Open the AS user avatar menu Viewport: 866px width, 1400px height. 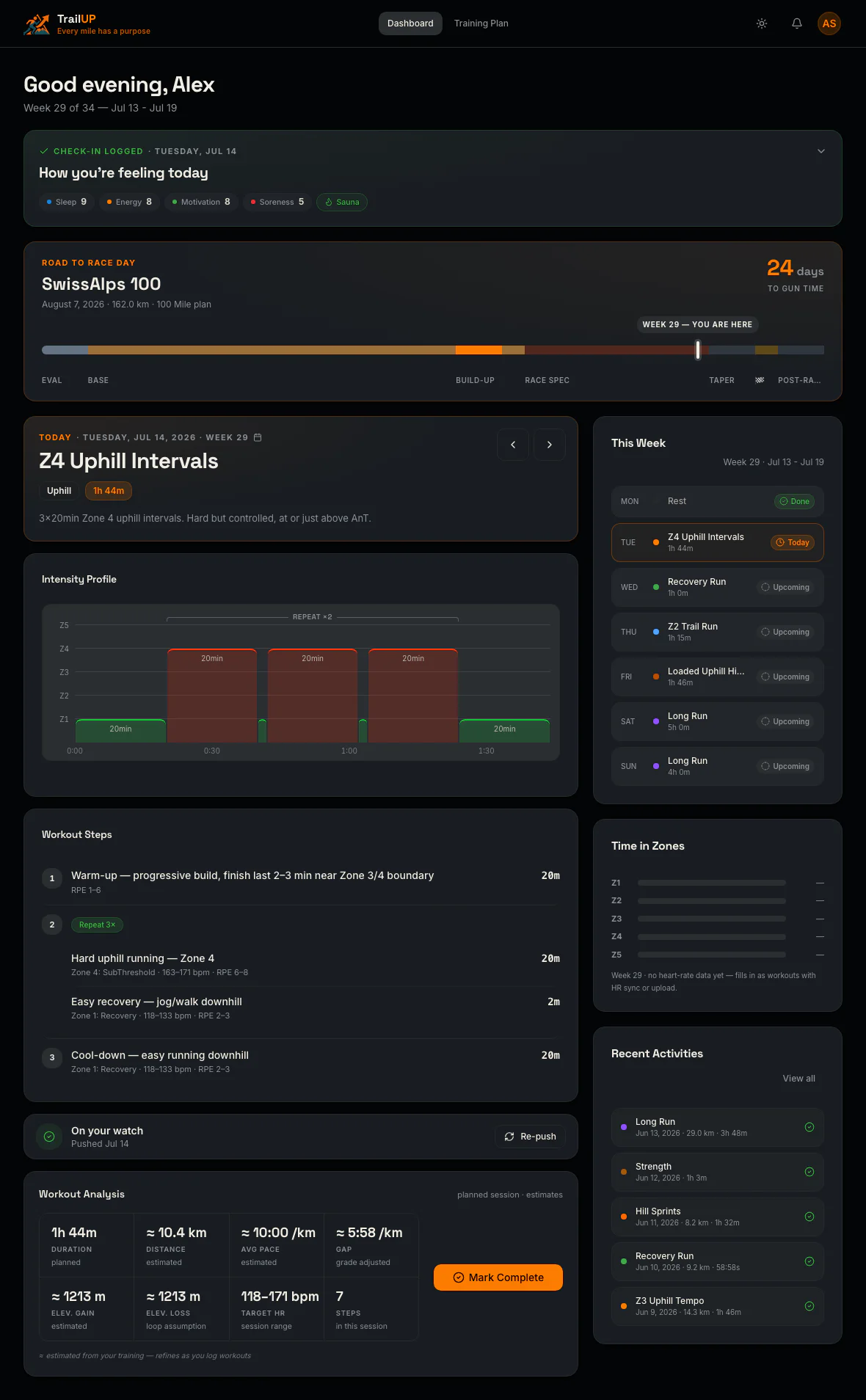[x=829, y=23]
